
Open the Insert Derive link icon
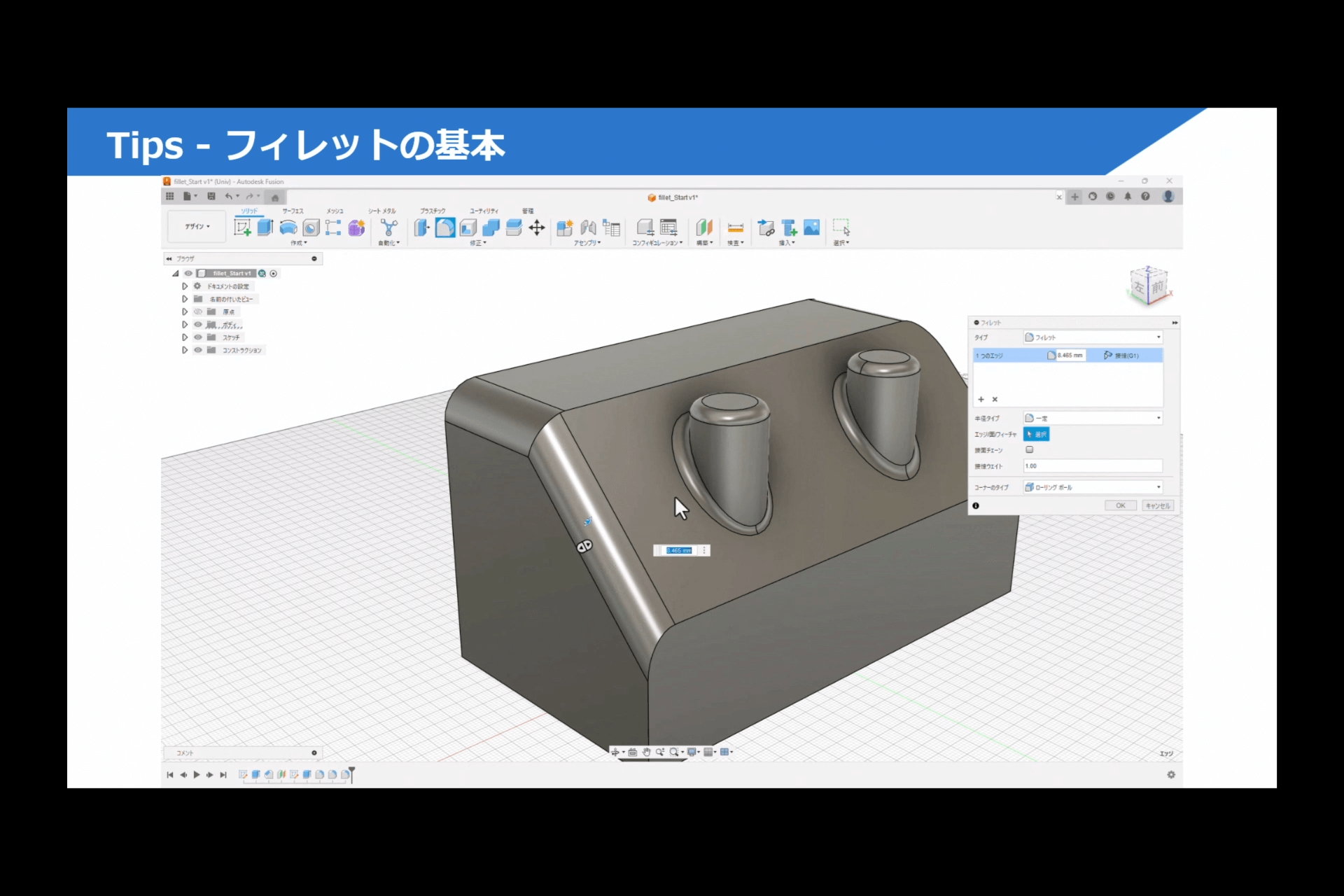click(766, 227)
